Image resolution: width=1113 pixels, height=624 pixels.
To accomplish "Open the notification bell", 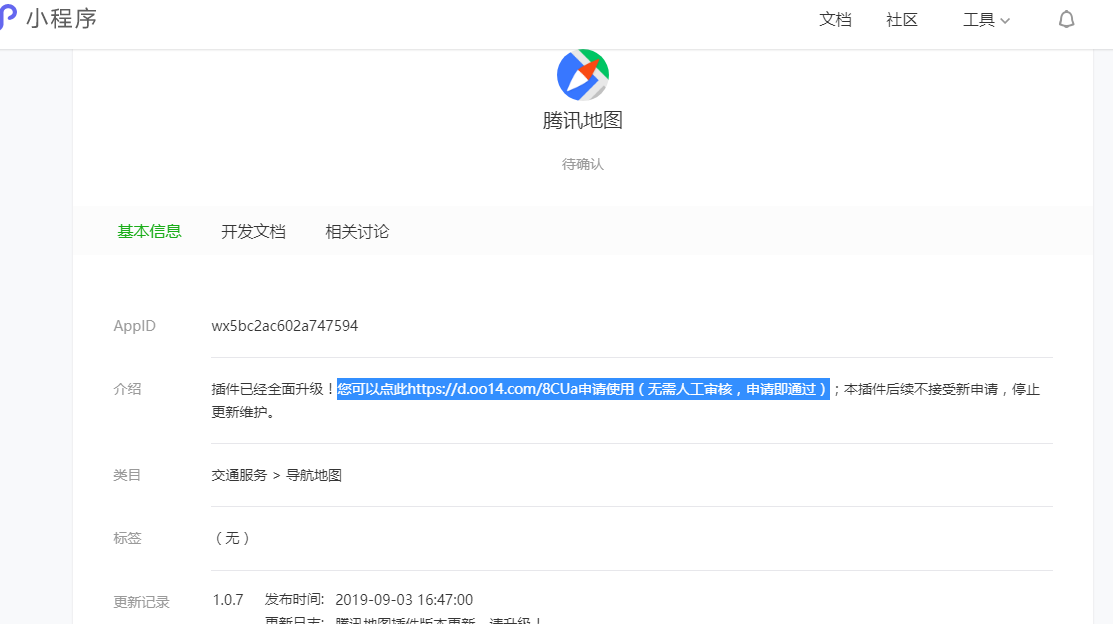I will pos(1066,20).
